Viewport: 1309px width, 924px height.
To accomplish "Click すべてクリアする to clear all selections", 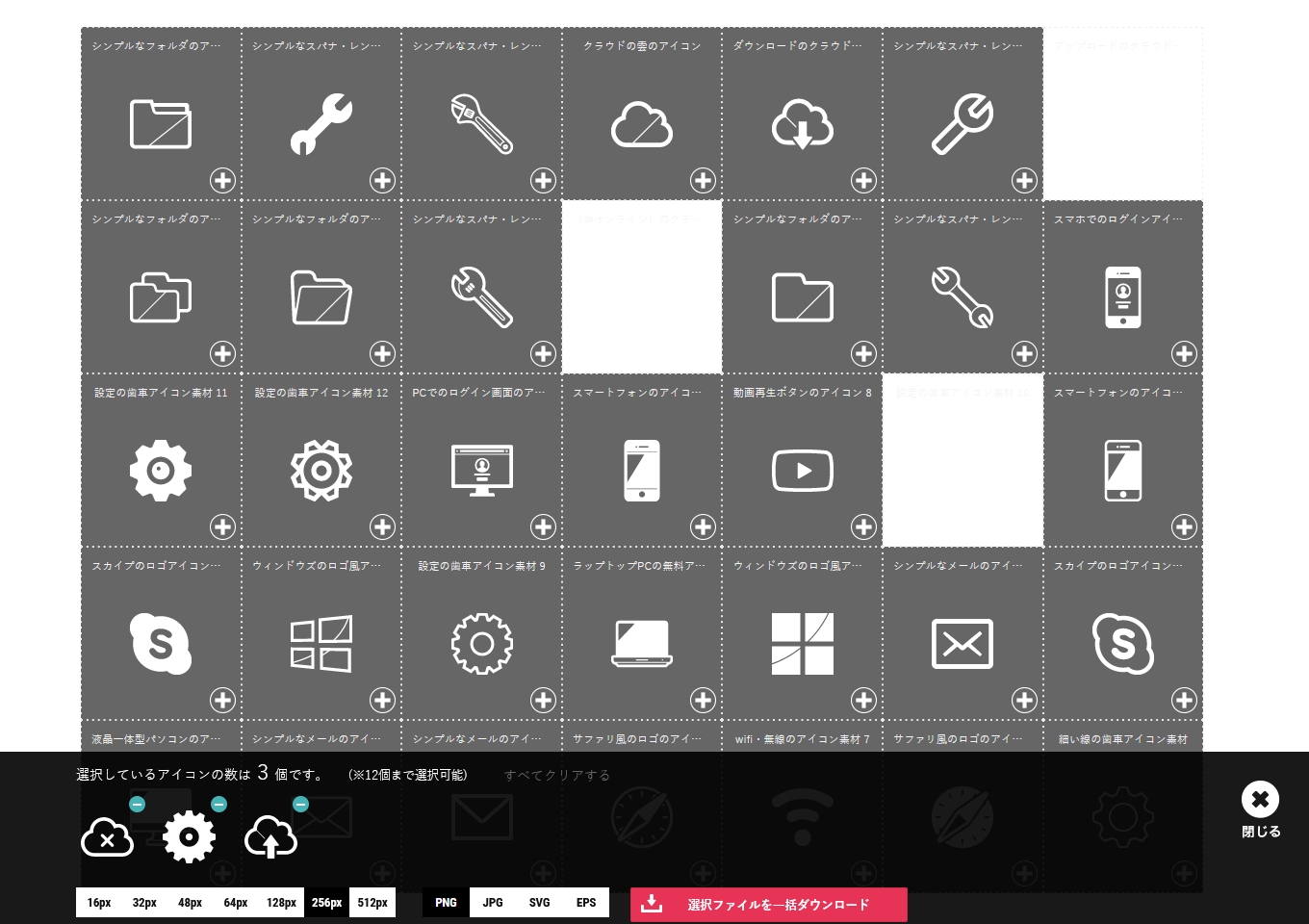I will click(557, 775).
